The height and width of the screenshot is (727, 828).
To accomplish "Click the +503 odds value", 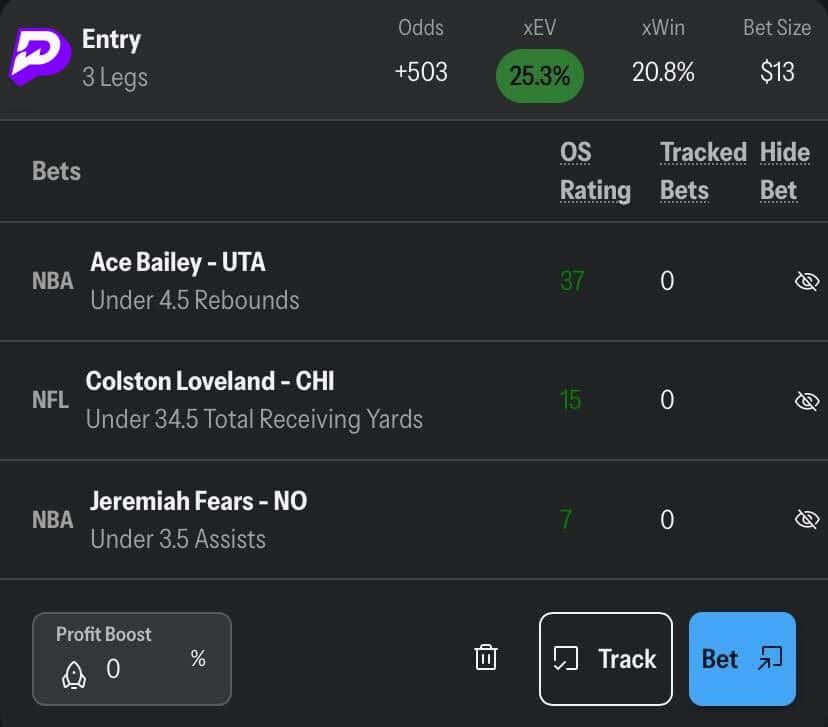I will pyautogui.click(x=421, y=72).
